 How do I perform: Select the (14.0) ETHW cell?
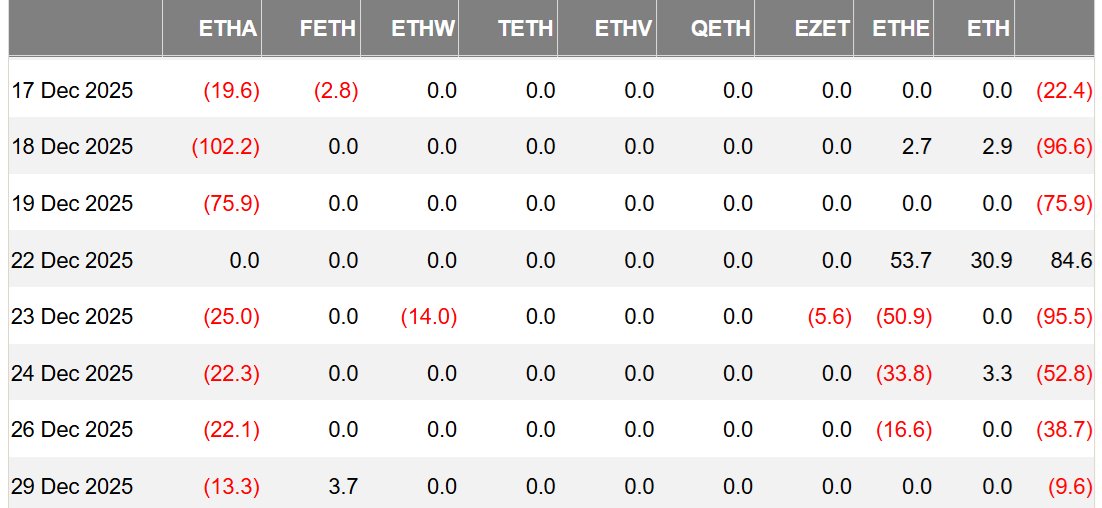coord(429,317)
